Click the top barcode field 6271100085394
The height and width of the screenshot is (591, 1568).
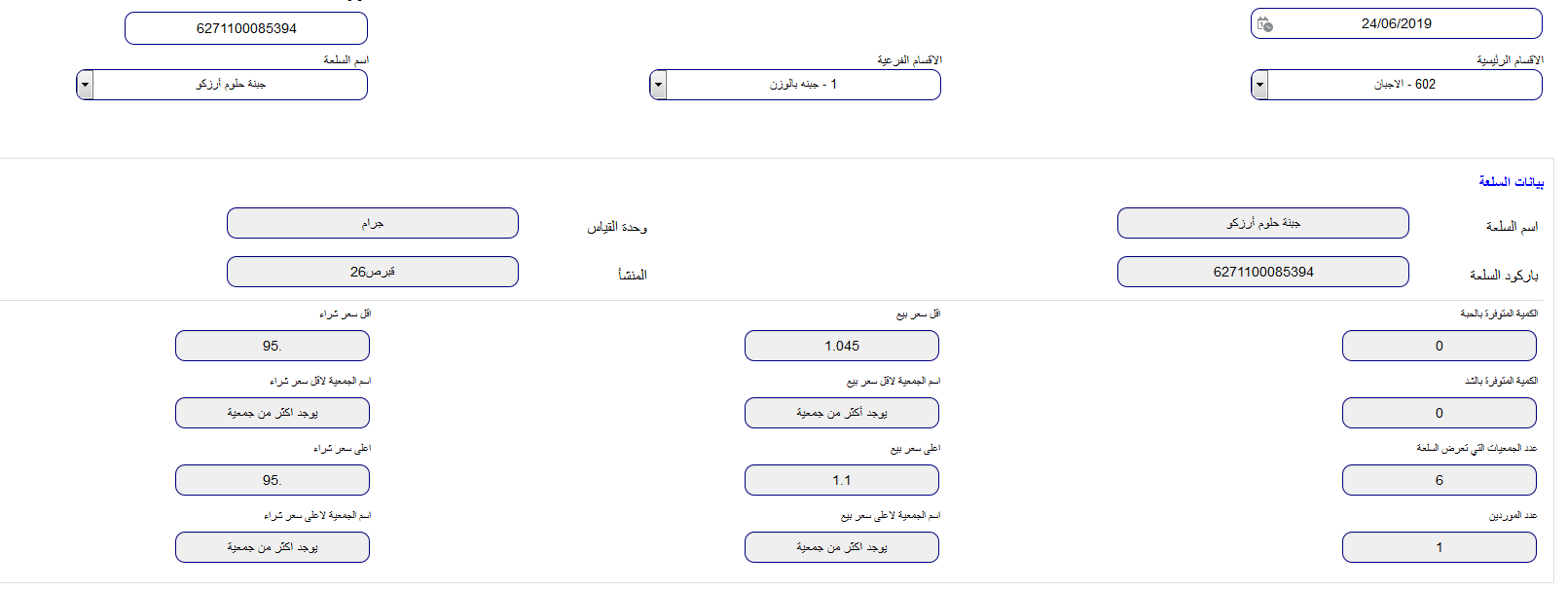coord(246,28)
